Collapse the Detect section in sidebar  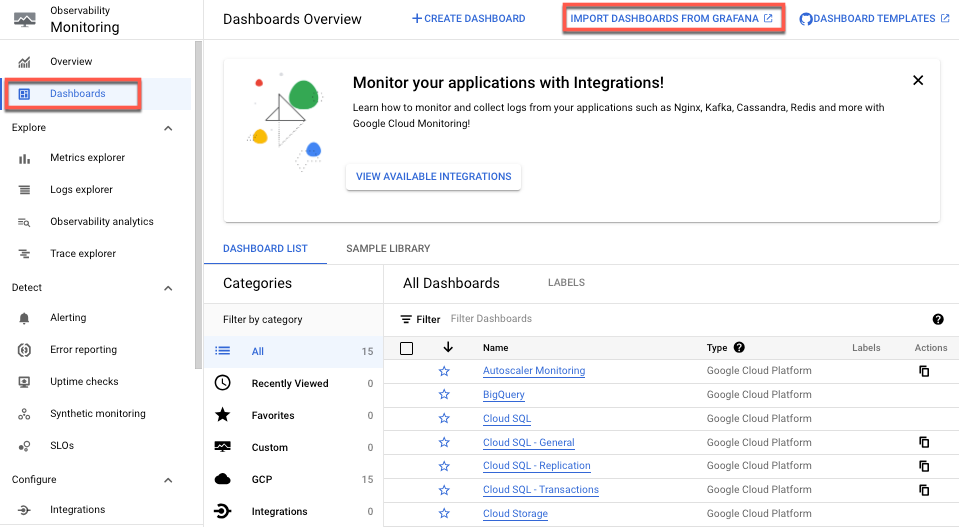click(168, 288)
